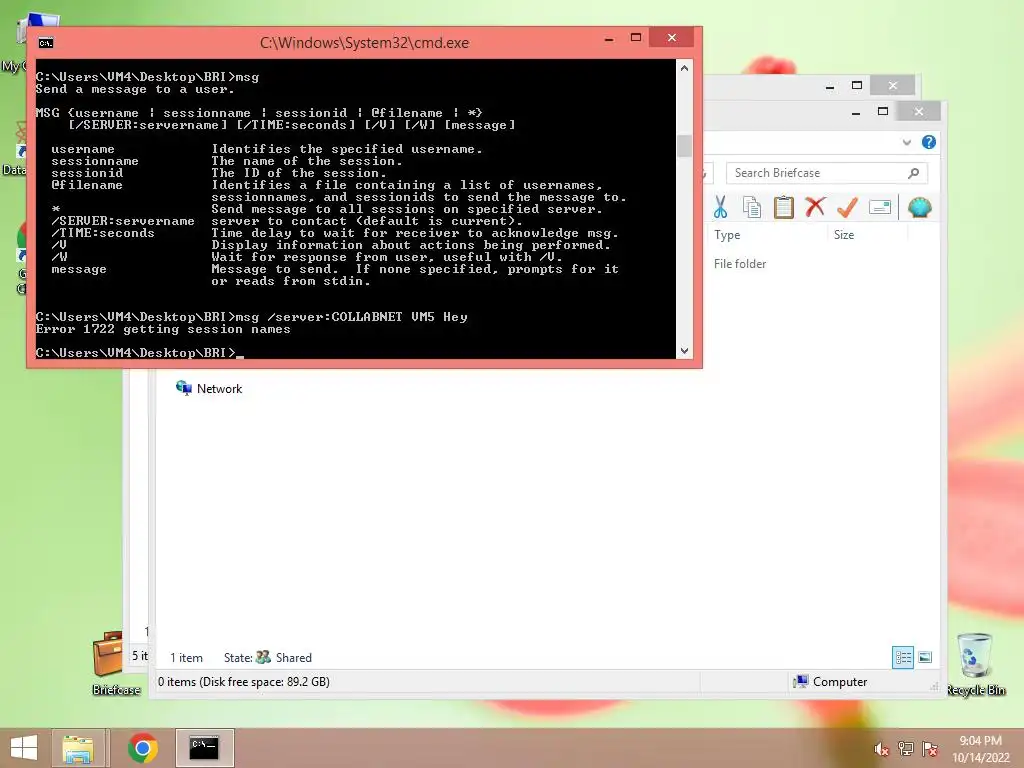Viewport: 1024px width, 768px height.
Task: Click the cmd.exe title bar system icon
Action: 46,43
